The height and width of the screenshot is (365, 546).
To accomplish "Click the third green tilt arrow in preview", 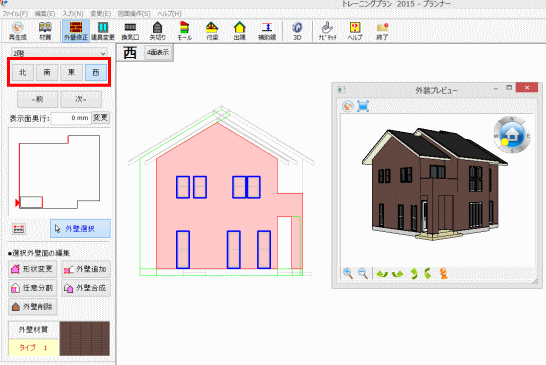I will click(x=414, y=274).
